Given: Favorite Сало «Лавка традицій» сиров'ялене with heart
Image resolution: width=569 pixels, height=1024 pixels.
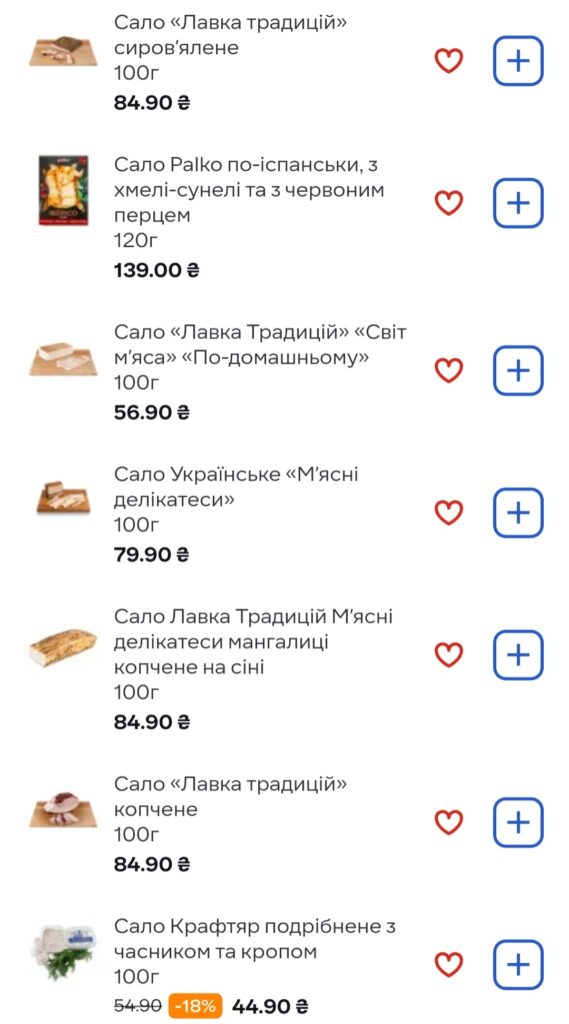Looking at the screenshot, I should (449, 61).
